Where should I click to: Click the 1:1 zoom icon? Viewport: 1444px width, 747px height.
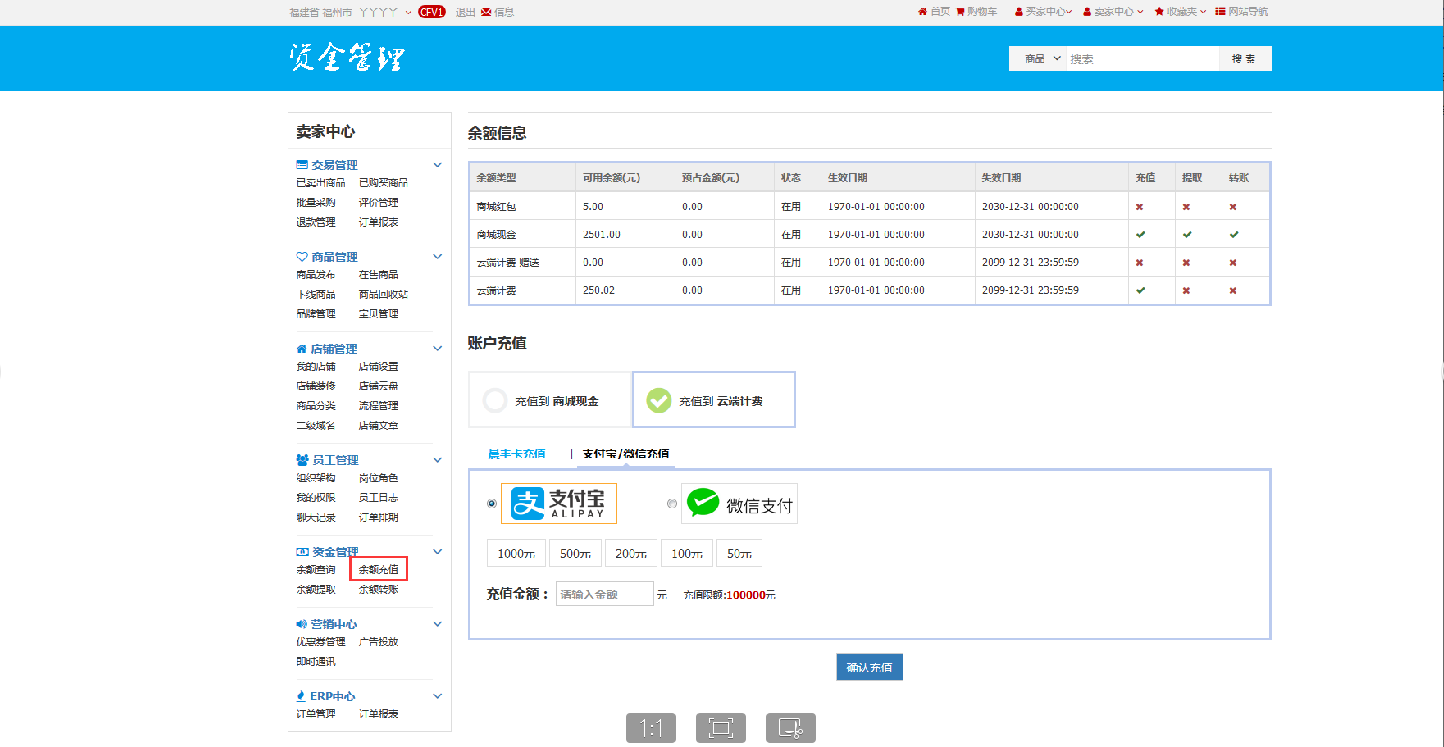(651, 728)
